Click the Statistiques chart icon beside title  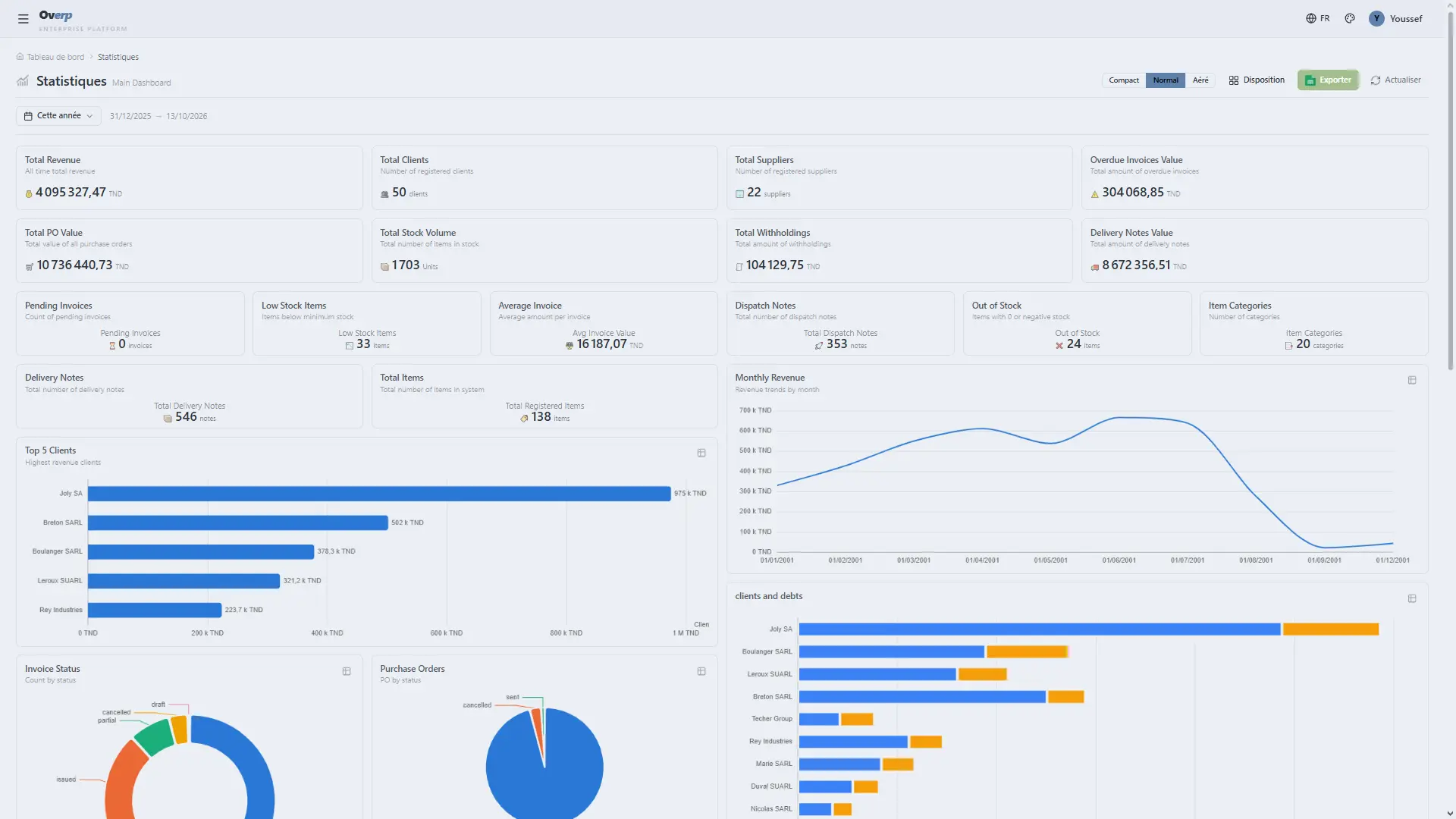point(23,80)
